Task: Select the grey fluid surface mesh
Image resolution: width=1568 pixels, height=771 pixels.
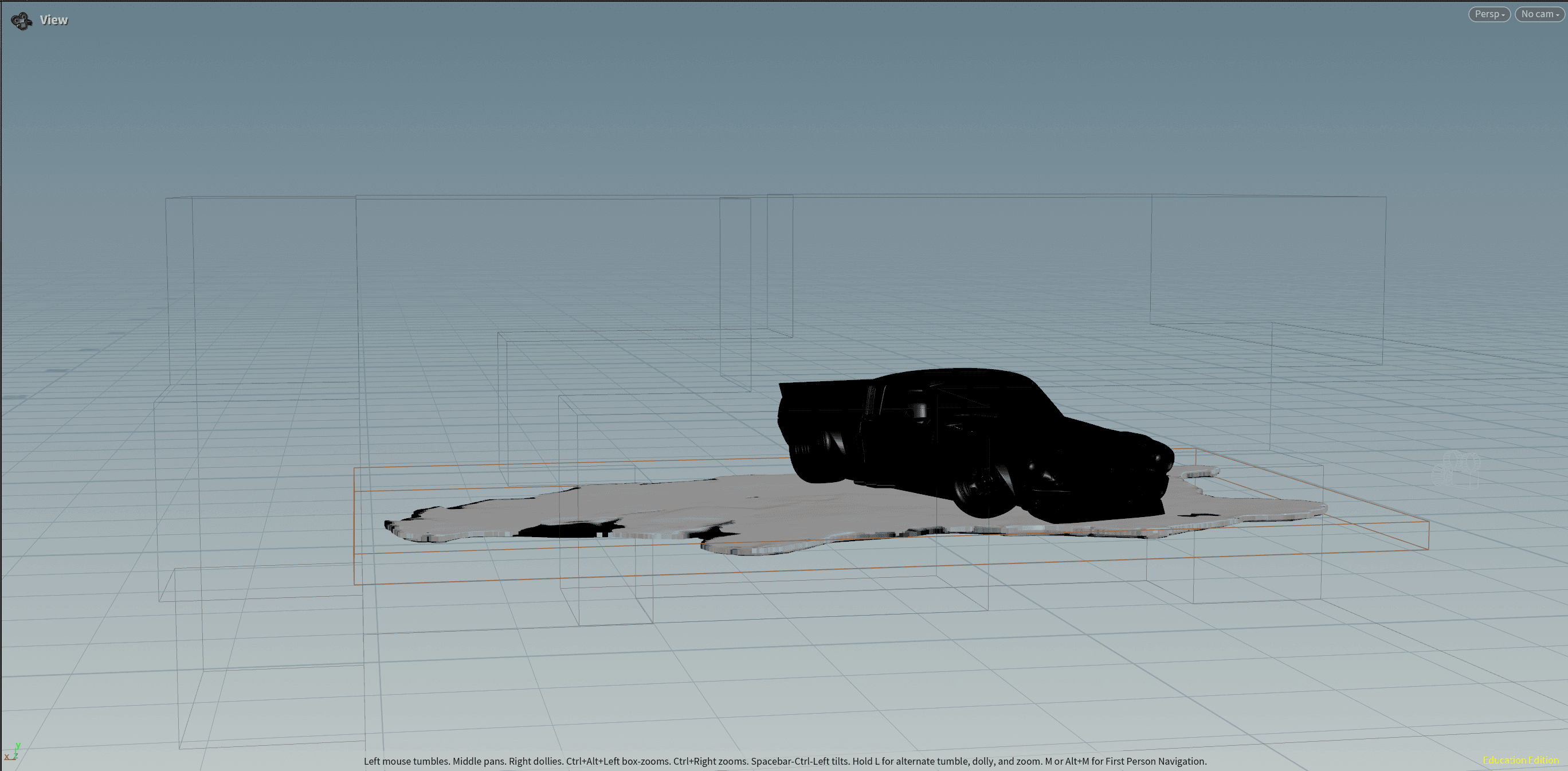Action: pos(791,506)
